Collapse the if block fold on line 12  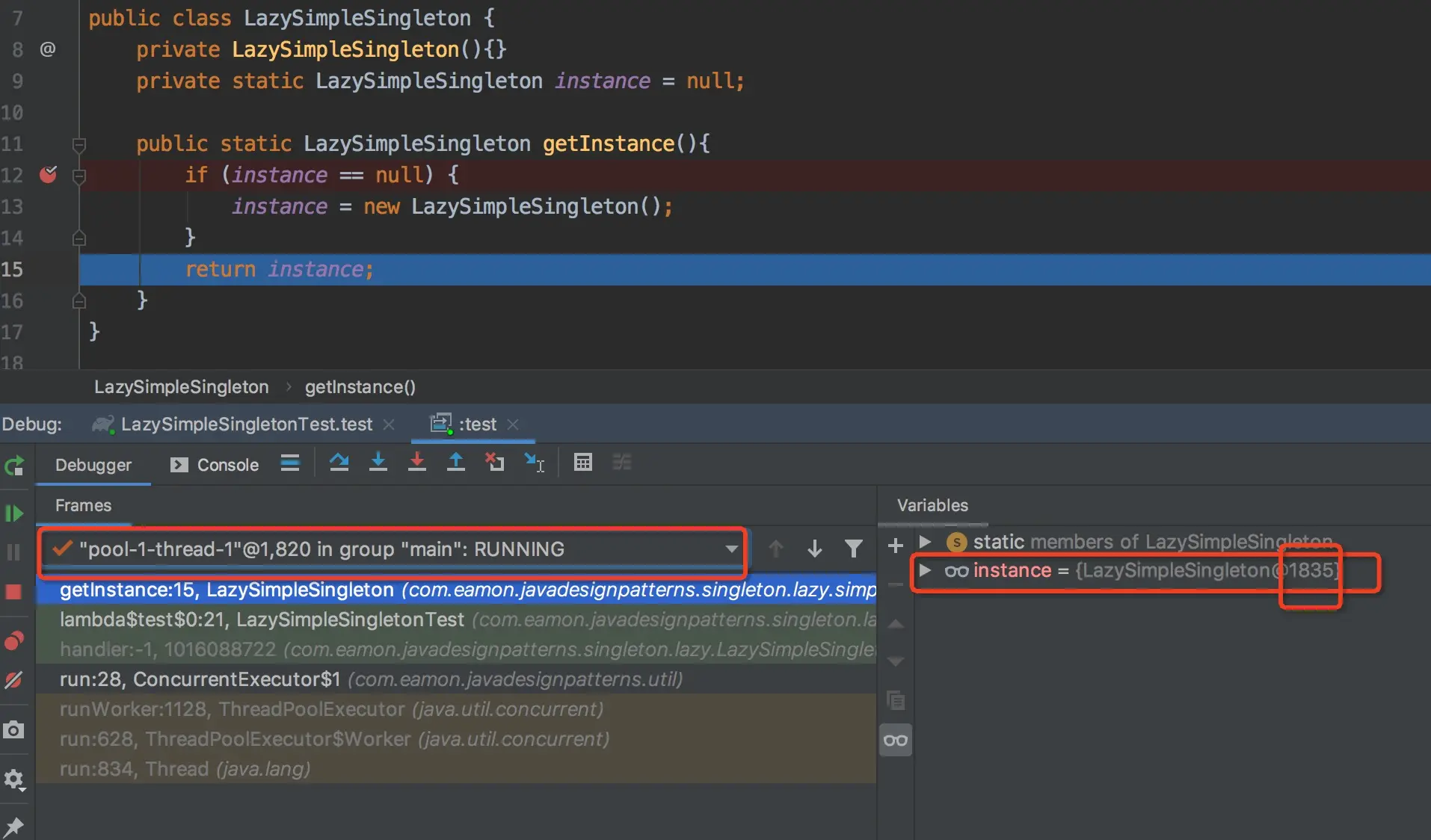(x=79, y=176)
